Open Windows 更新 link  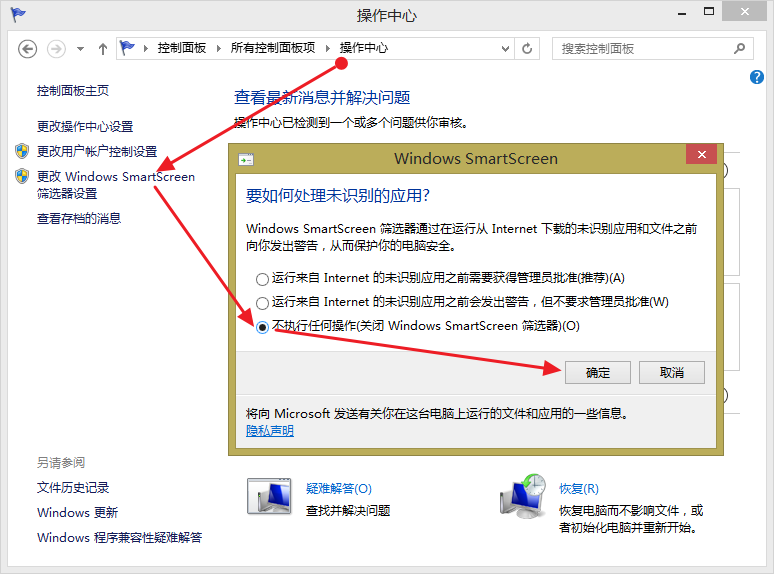click(x=77, y=512)
